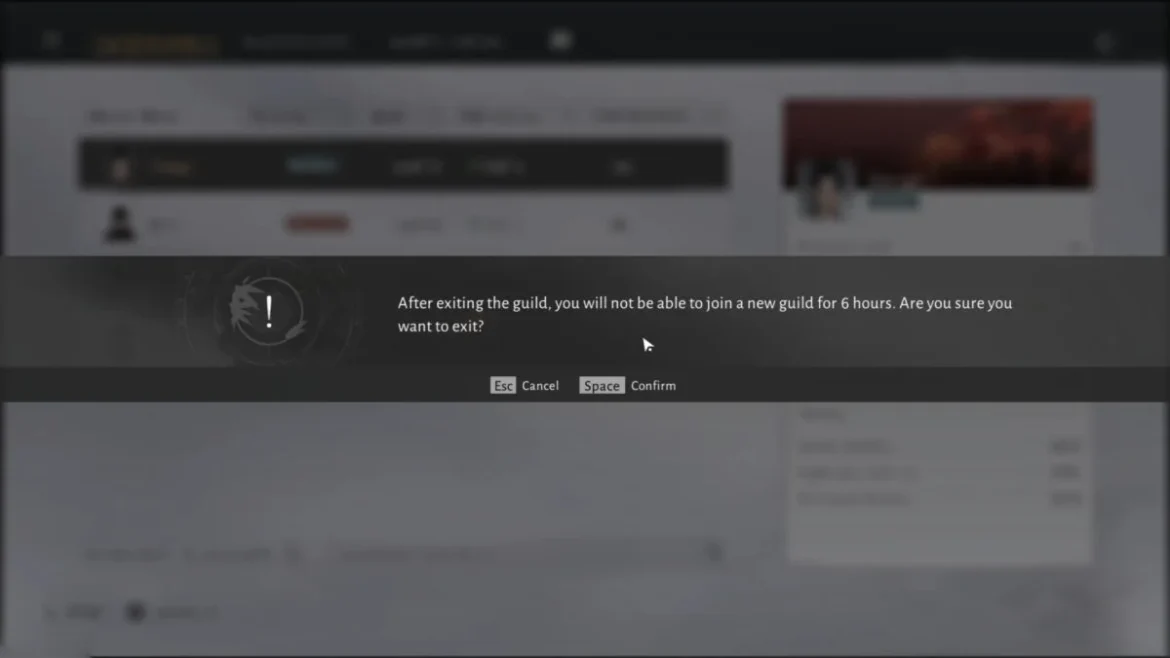The image size is (1170, 658).
Task: Open the third tab in the top navigation
Action: (x=445, y=43)
